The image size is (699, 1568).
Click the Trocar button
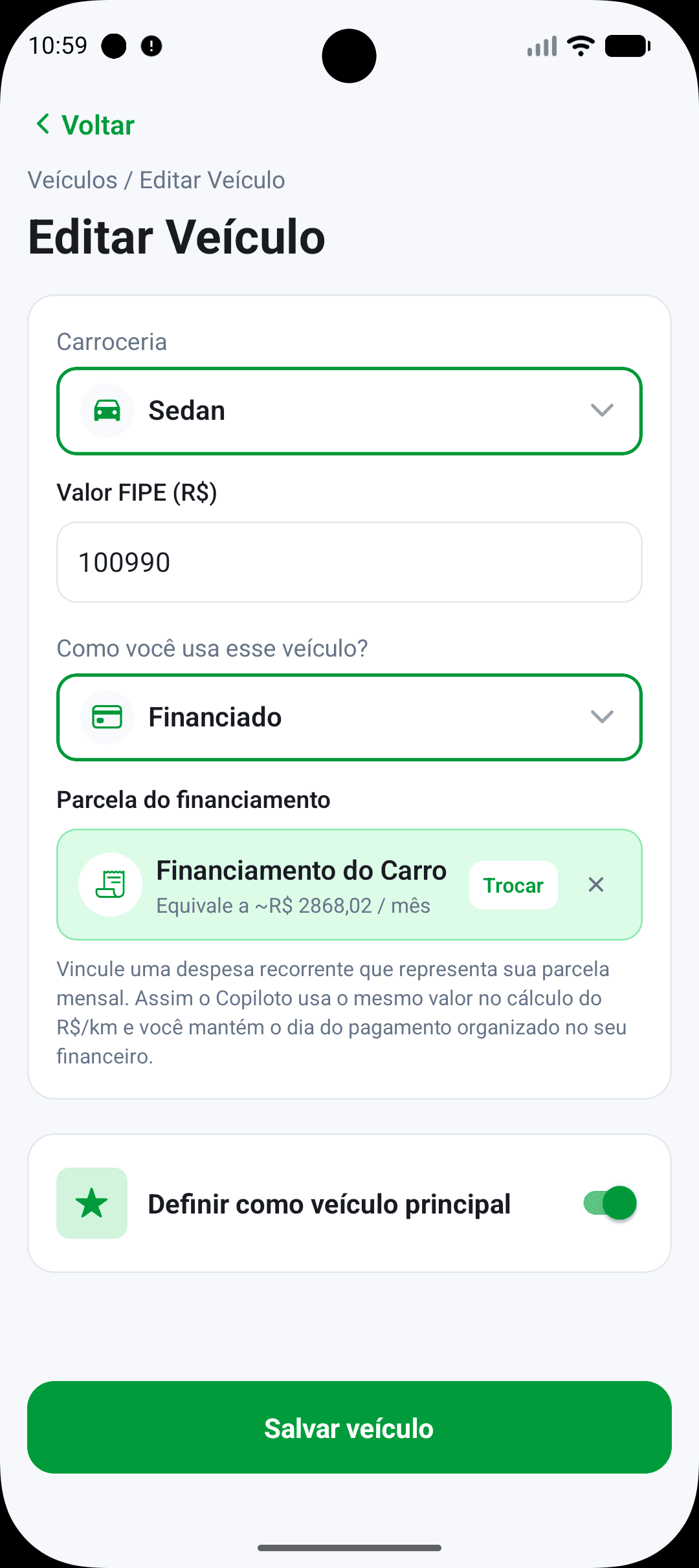coord(513,885)
